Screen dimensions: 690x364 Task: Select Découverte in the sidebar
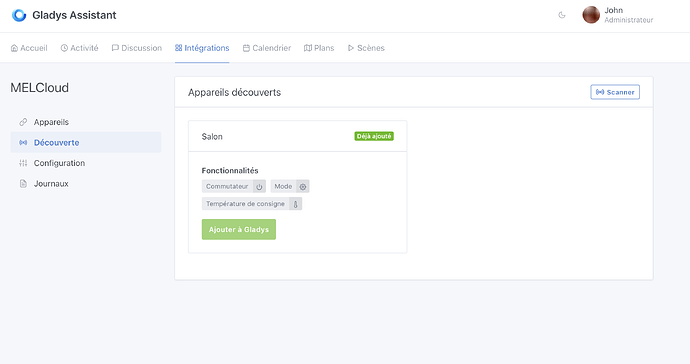[86, 143]
